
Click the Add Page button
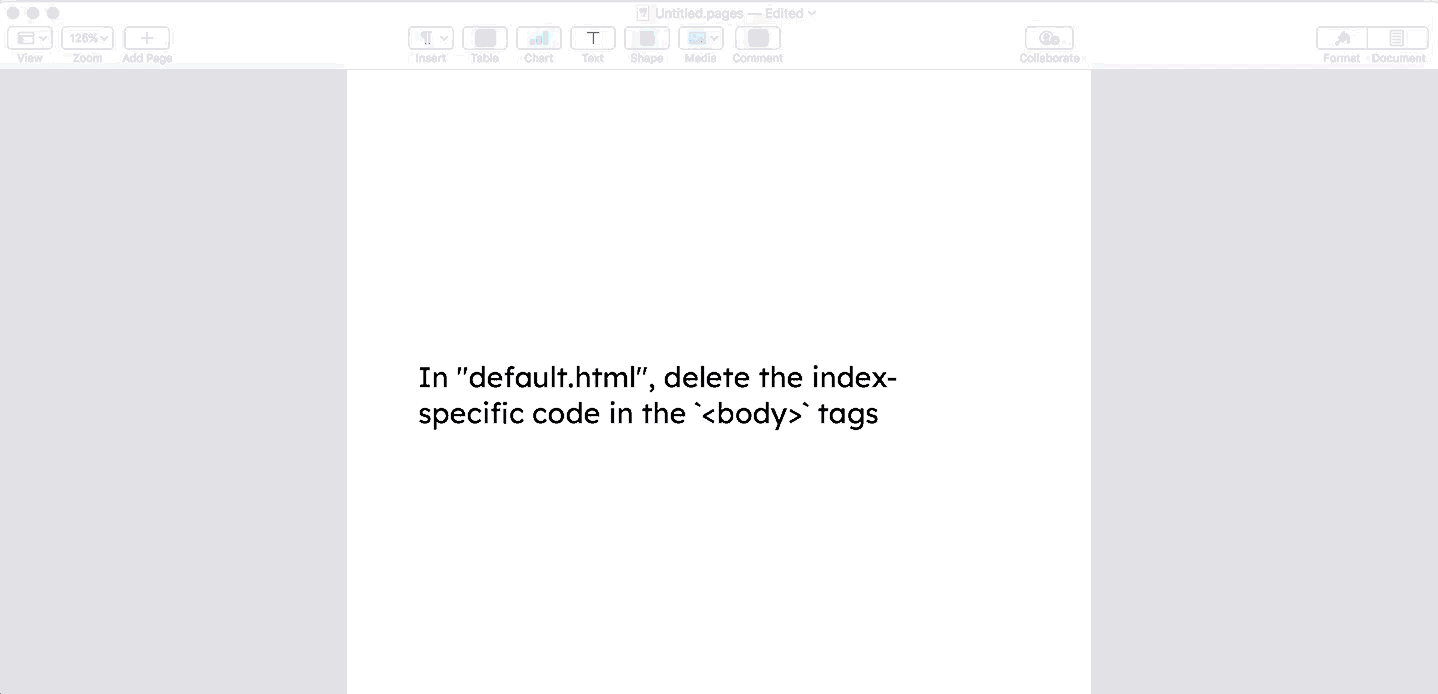[x=146, y=38]
